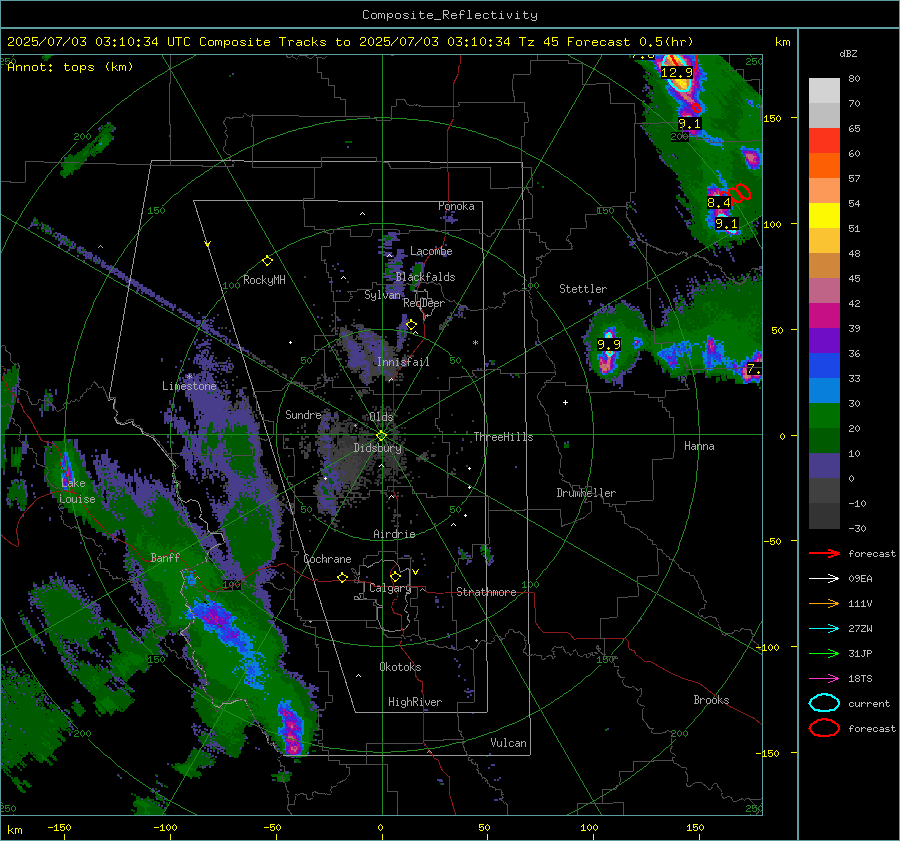Click the RockyMH map label

pyautogui.click(x=264, y=280)
